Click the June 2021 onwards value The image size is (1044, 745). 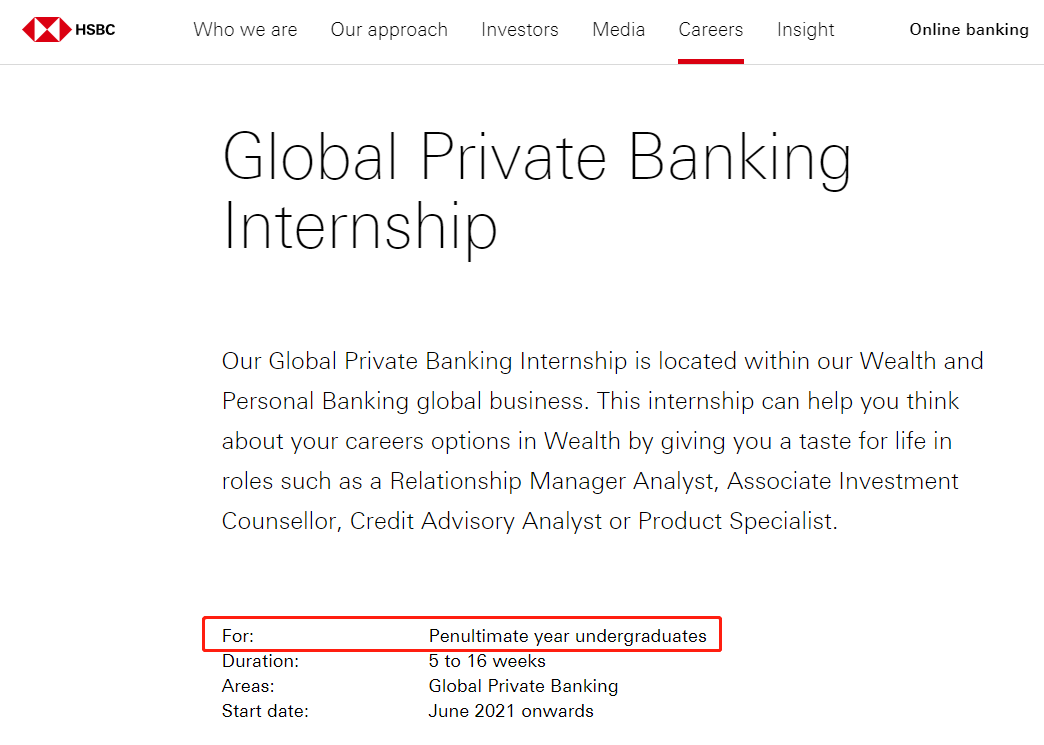pos(511,711)
